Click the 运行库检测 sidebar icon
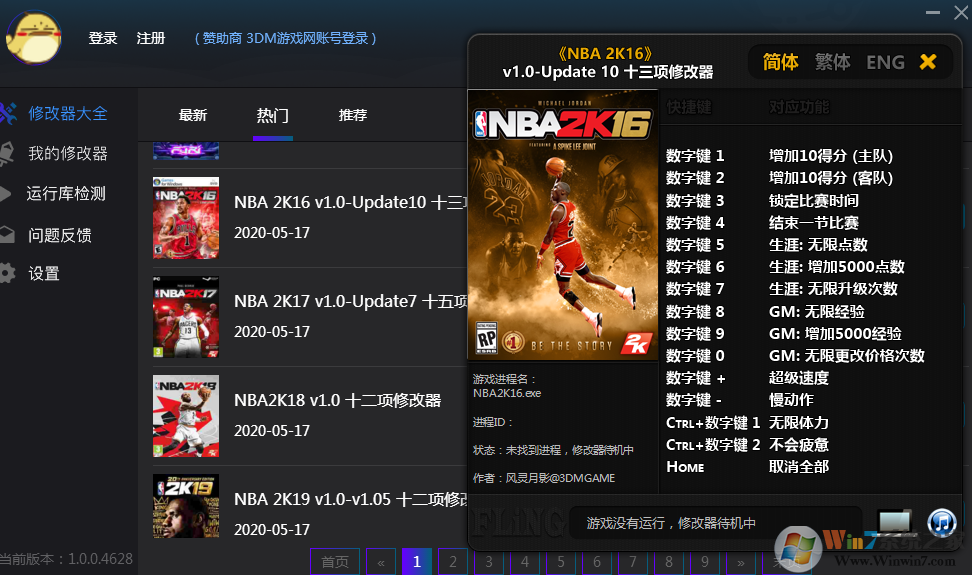This screenshot has width=972, height=575. (6, 194)
